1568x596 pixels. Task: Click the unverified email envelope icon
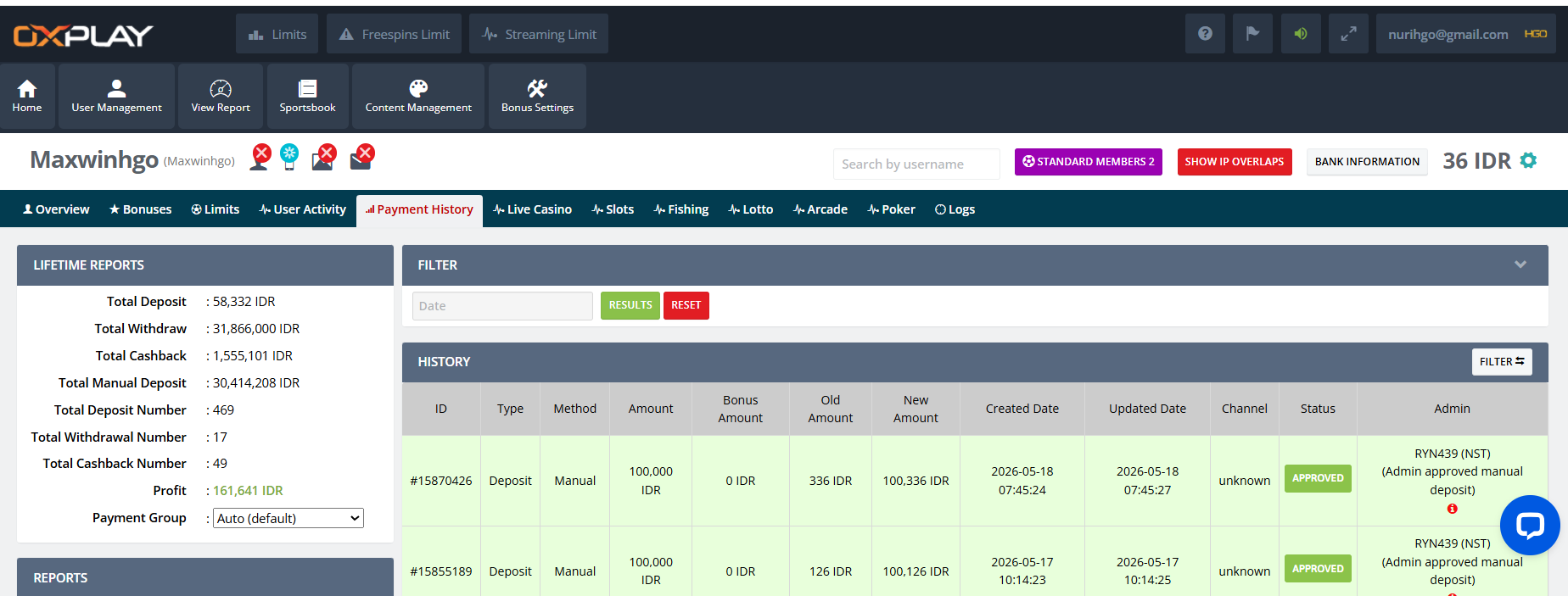[x=364, y=157]
